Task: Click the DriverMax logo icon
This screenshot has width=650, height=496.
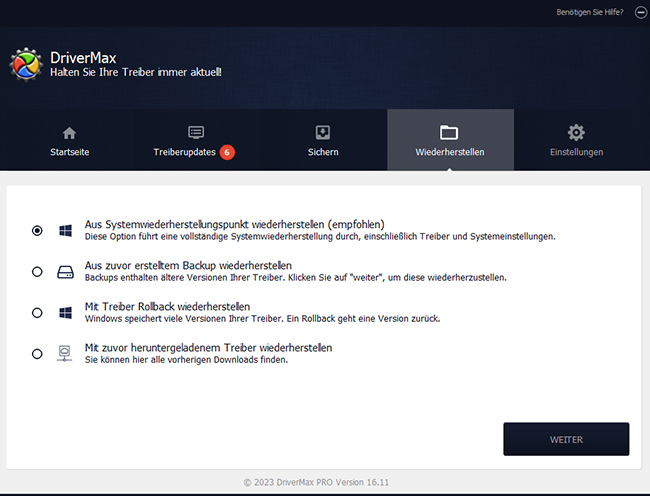Action: tap(25, 64)
